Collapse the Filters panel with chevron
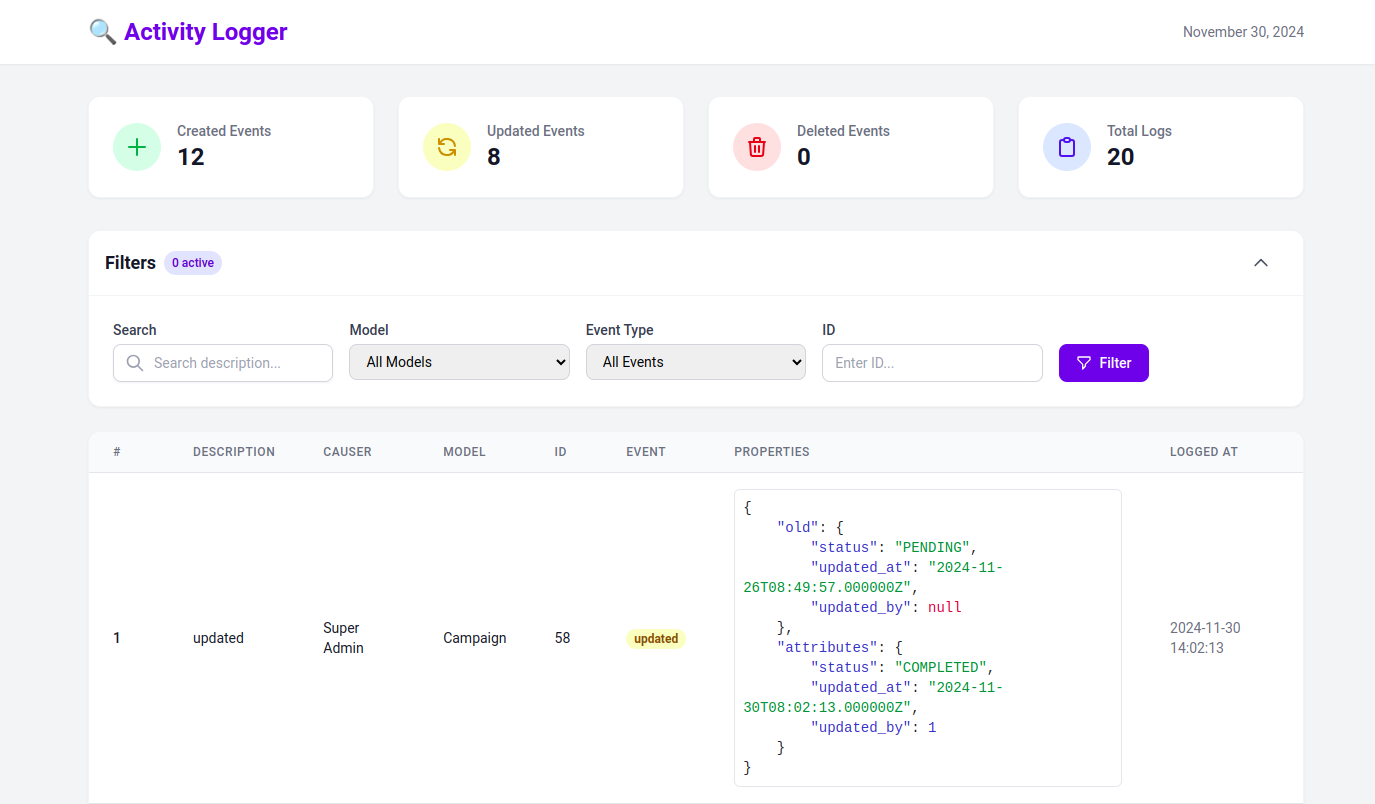 tap(1261, 263)
